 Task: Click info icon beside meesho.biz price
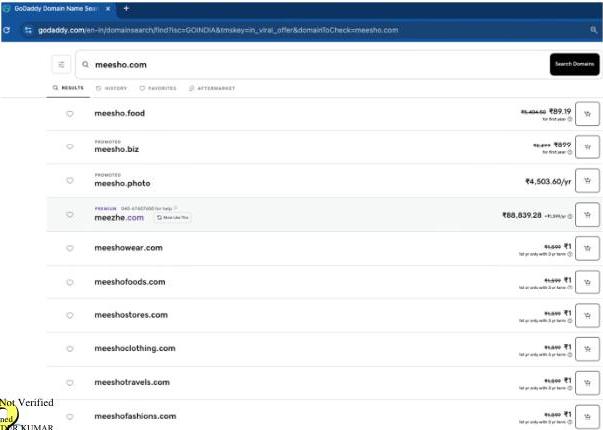pyautogui.click(x=570, y=152)
